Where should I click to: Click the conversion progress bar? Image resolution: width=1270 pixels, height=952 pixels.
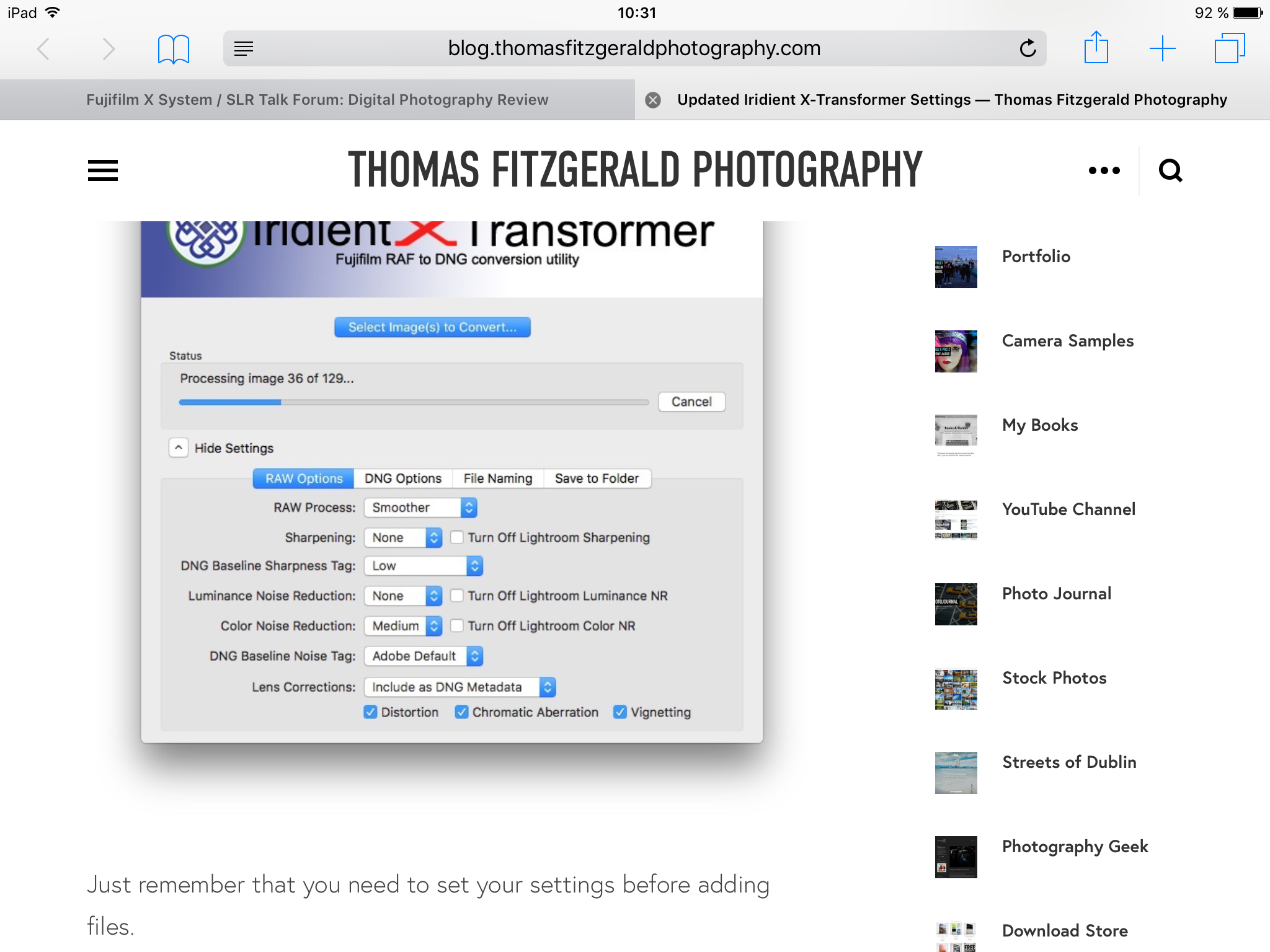click(414, 402)
